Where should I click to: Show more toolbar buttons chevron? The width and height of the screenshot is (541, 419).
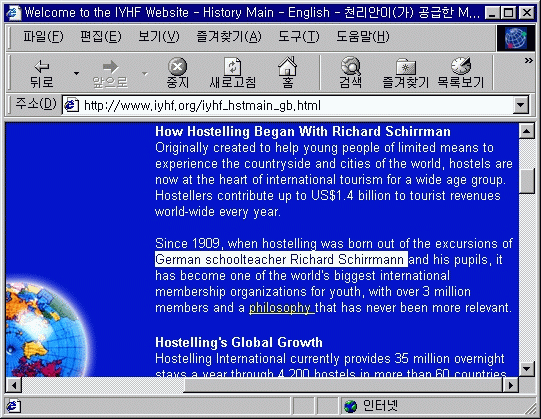pos(529,61)
